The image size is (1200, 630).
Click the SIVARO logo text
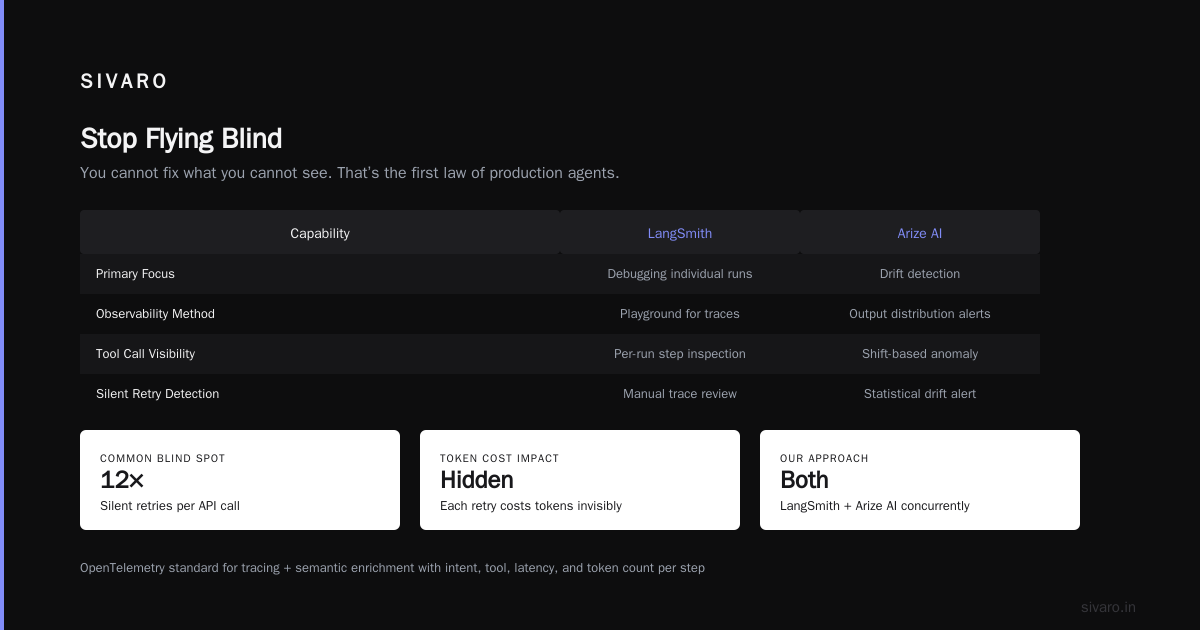point(124,82)
